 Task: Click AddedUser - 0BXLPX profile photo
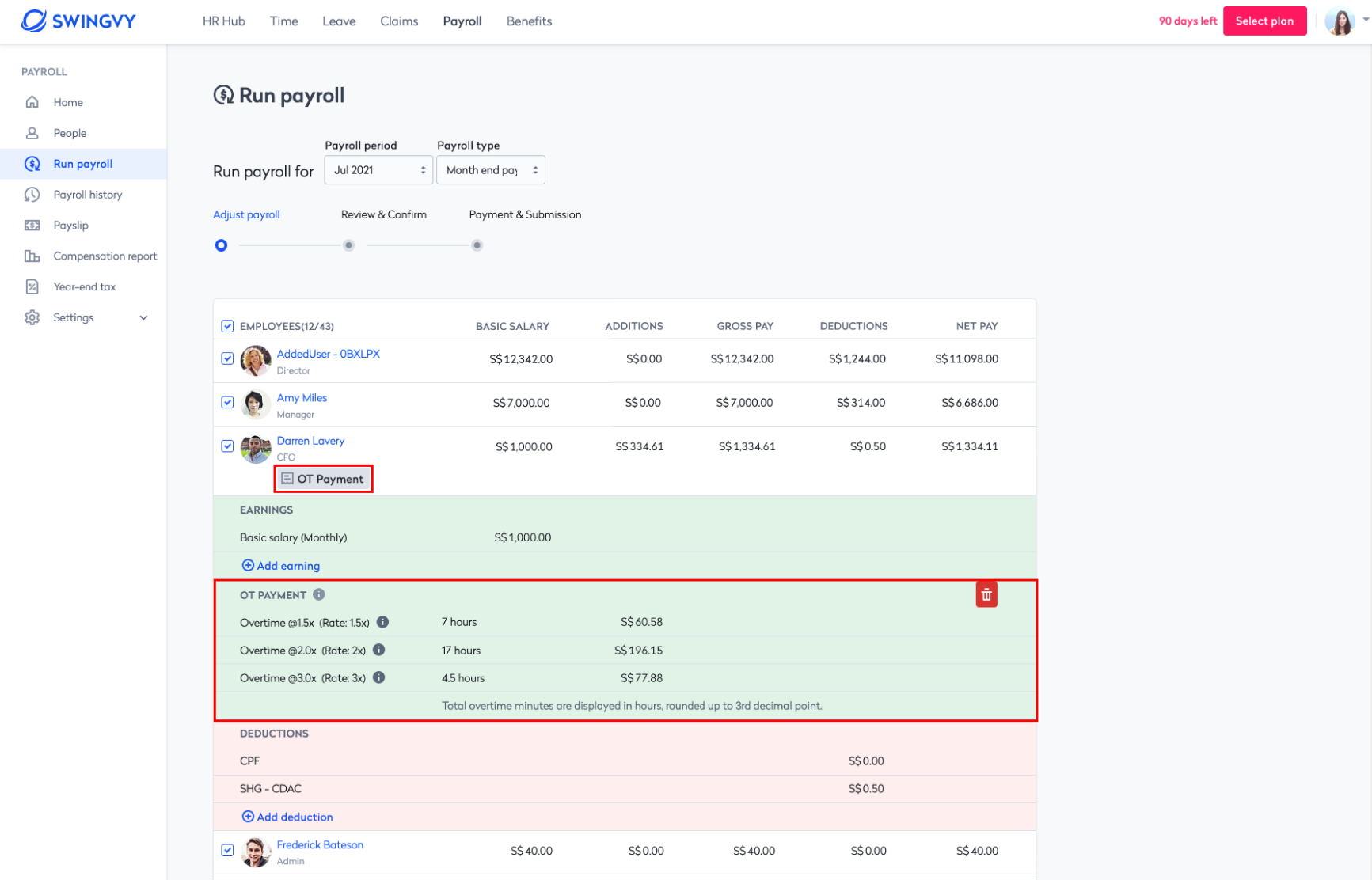256,361
